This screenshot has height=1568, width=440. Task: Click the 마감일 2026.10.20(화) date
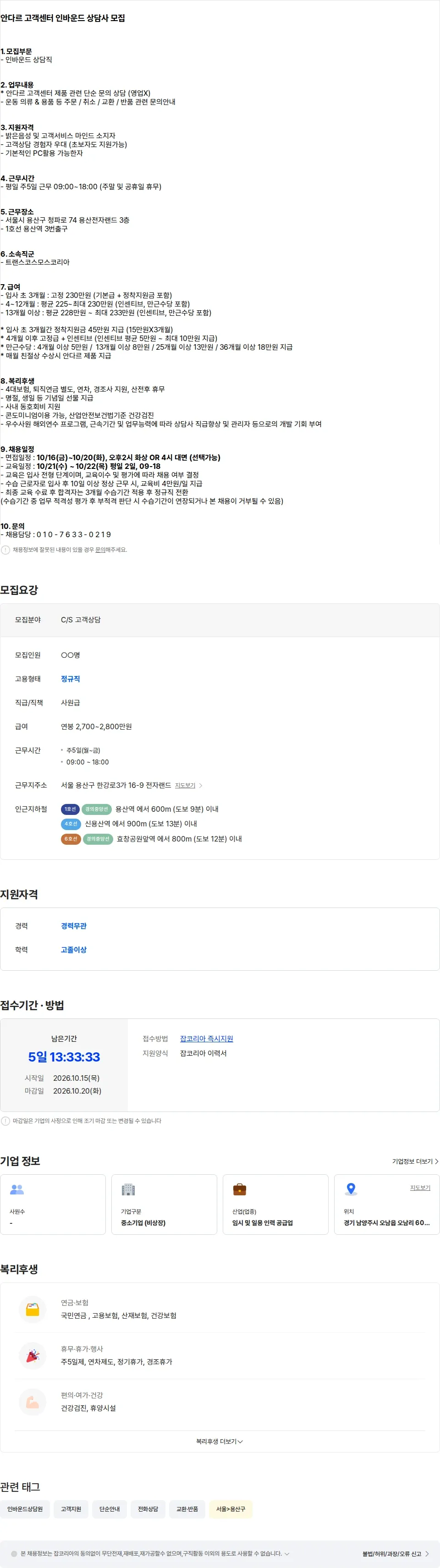77,1091
